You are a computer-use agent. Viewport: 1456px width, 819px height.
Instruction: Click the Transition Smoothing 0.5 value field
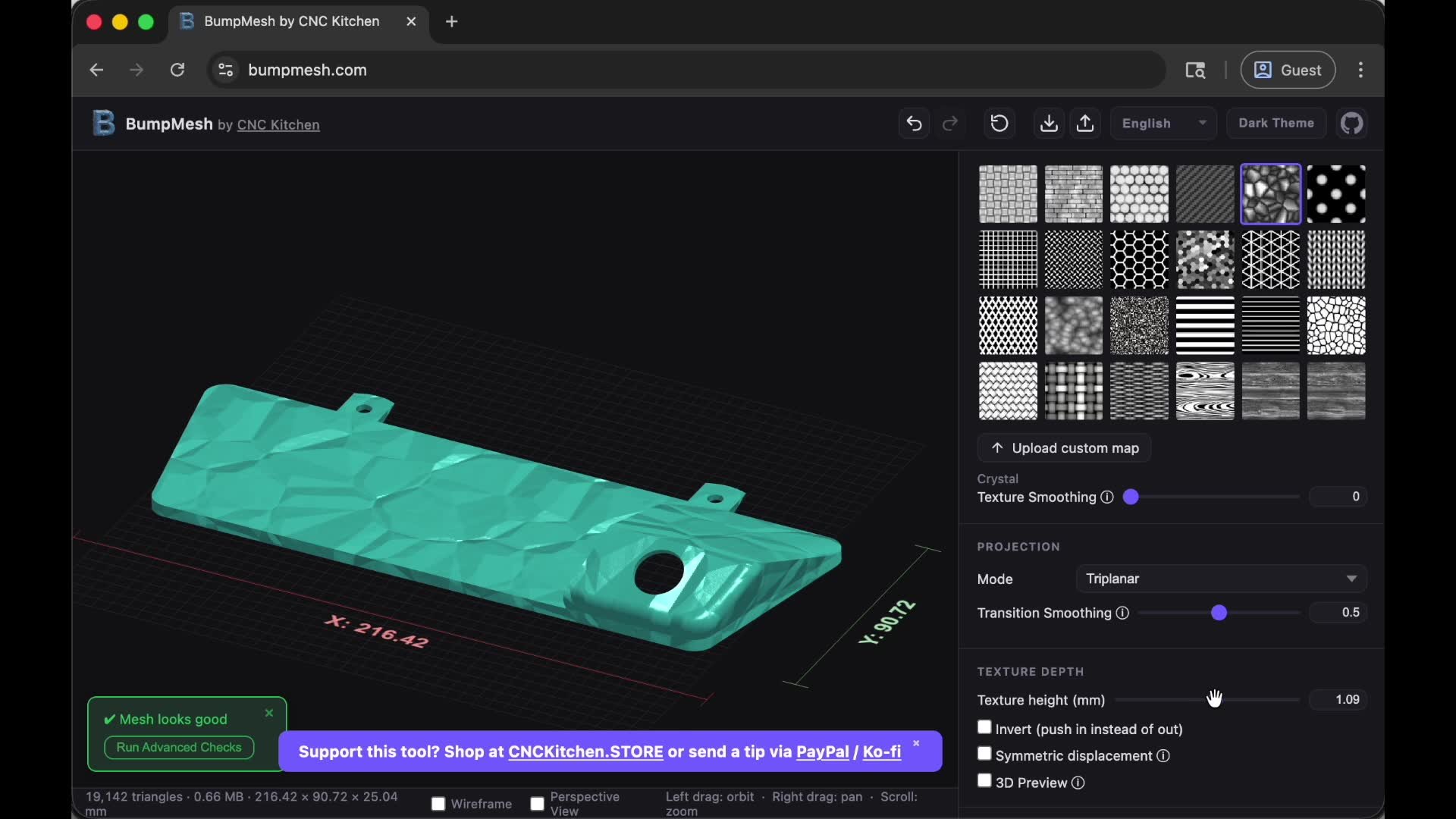(1338, 613)
